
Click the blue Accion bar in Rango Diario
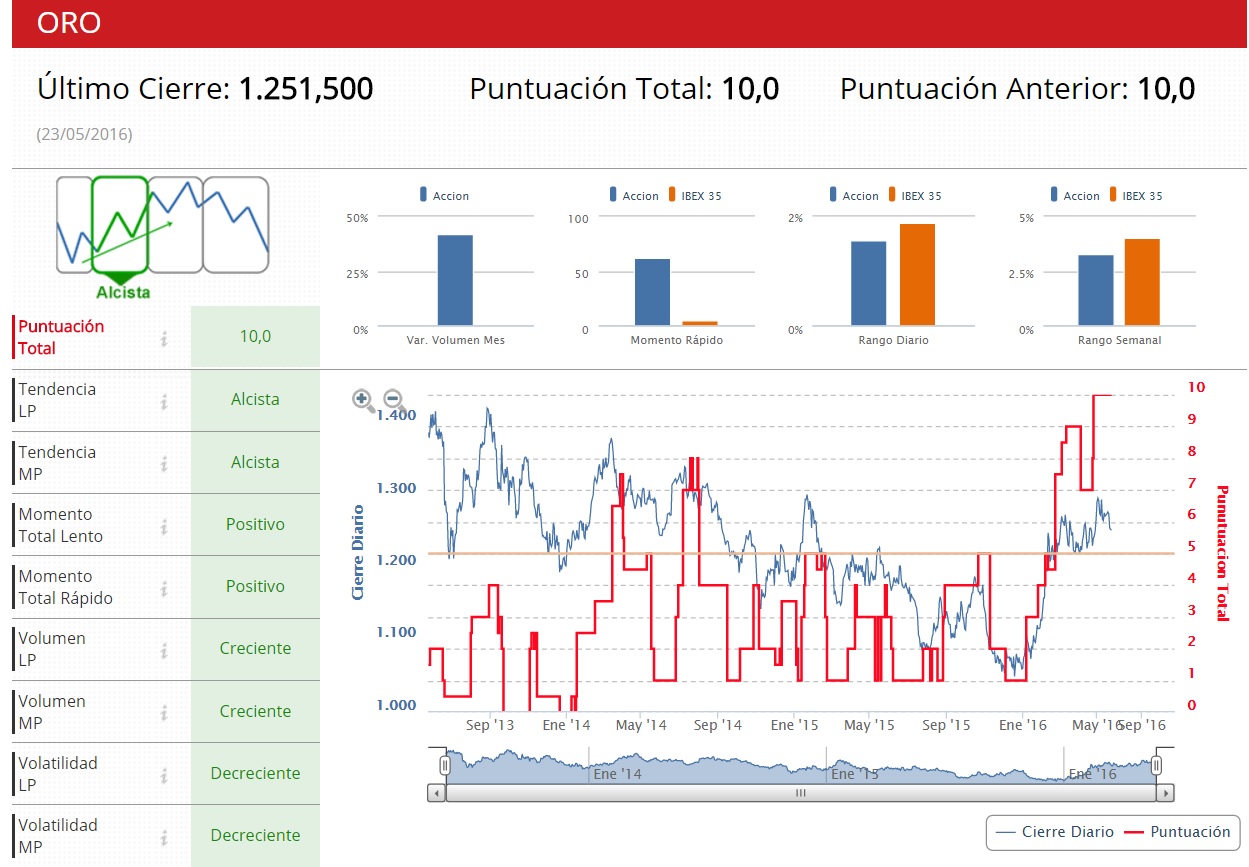[x=869, y=283]
